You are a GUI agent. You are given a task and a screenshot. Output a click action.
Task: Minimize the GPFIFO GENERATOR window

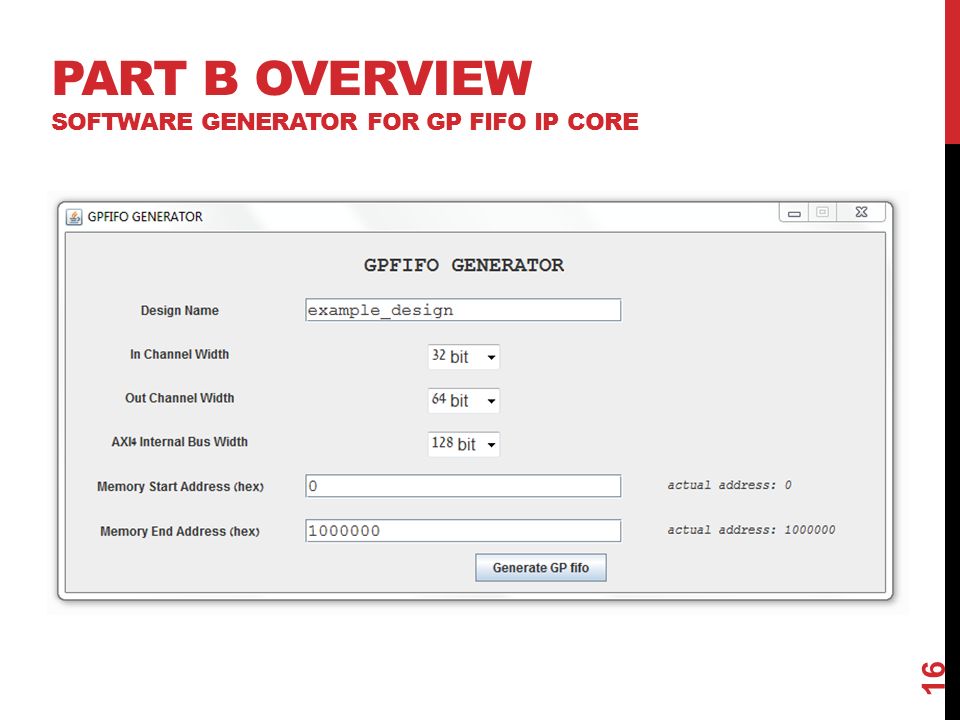794,213
